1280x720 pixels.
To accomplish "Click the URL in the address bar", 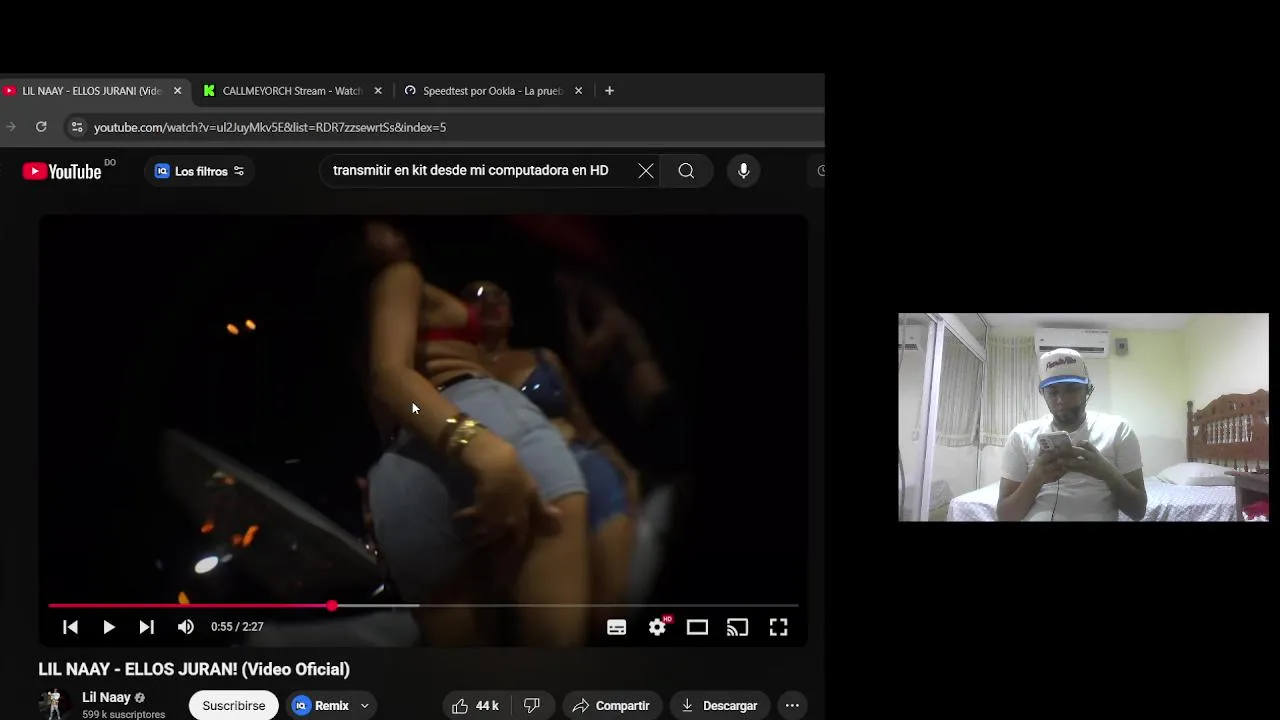I will [x=270, y=127].
